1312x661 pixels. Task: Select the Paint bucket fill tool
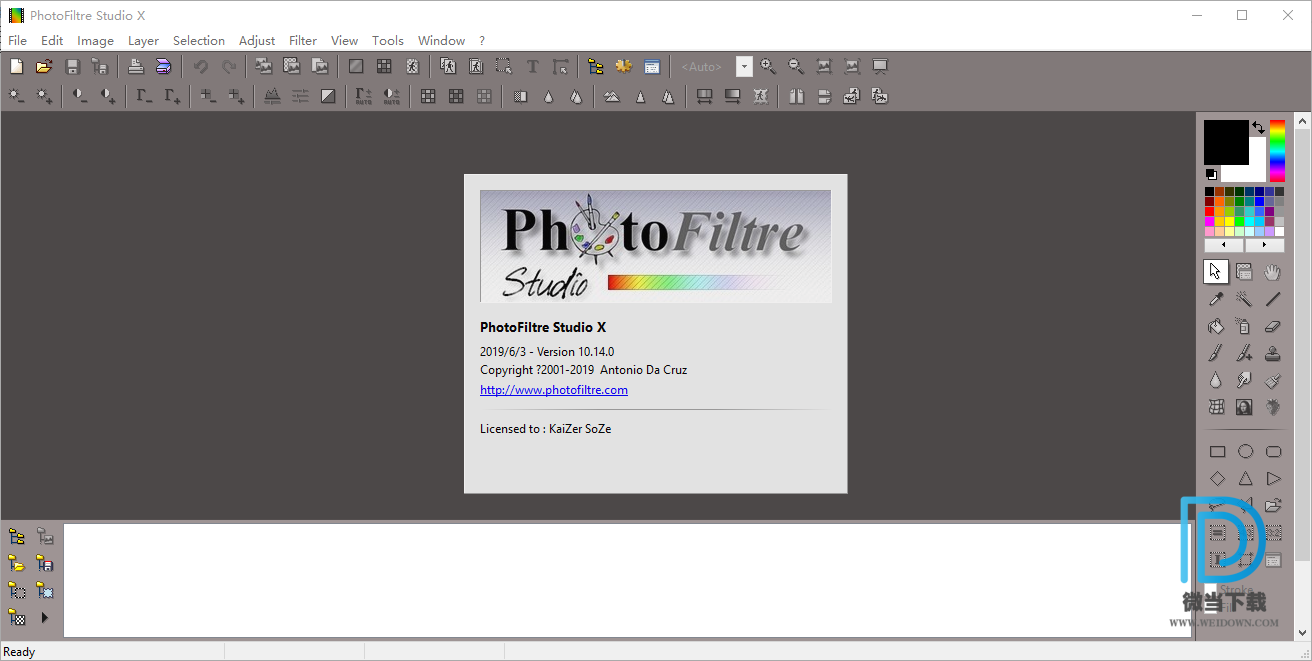pyautogui.click(x=1216, y=326)
